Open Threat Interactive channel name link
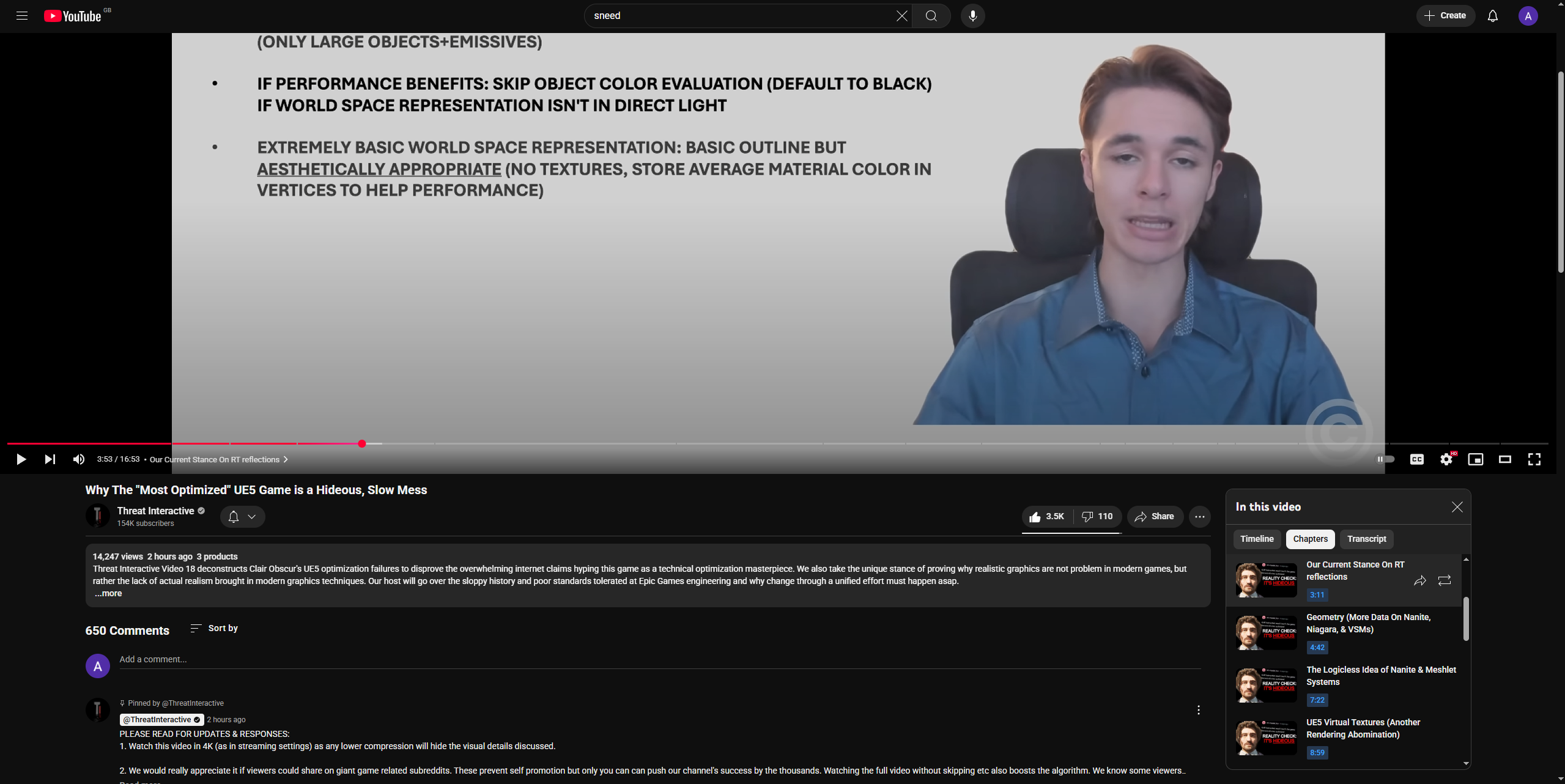The height and width of the screenshot is (784, 1565). coord(155,511)
